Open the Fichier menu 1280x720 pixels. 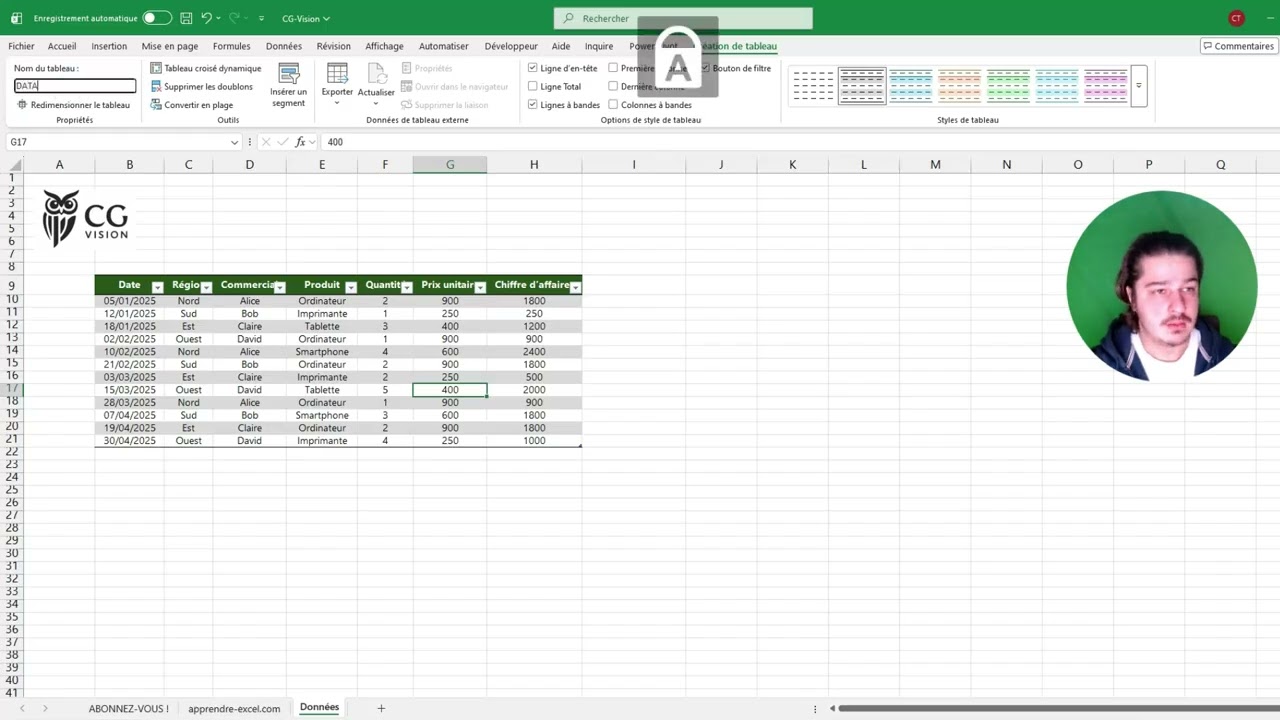pyautogui.click(x=21, y=46)
